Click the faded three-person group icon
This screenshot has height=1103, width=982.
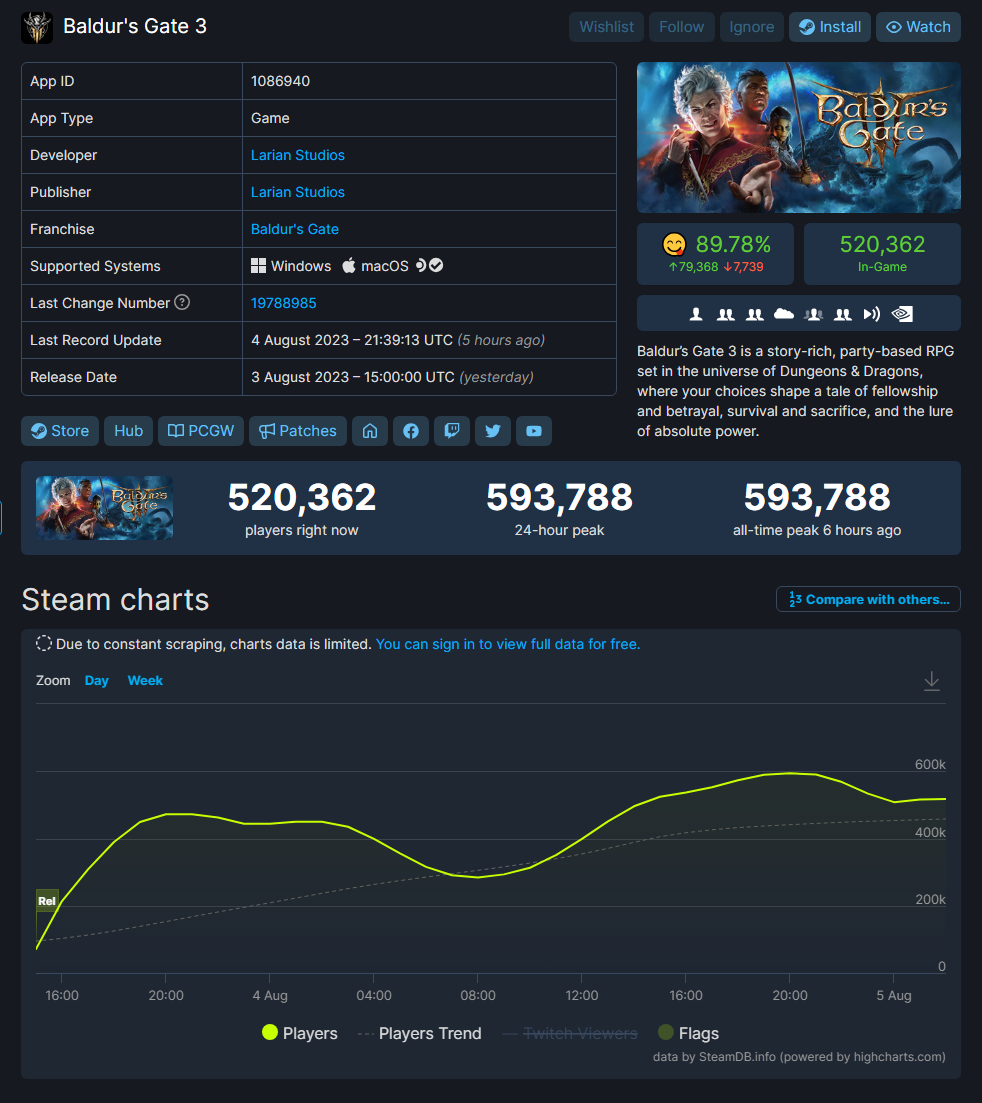tap(814, 314)
